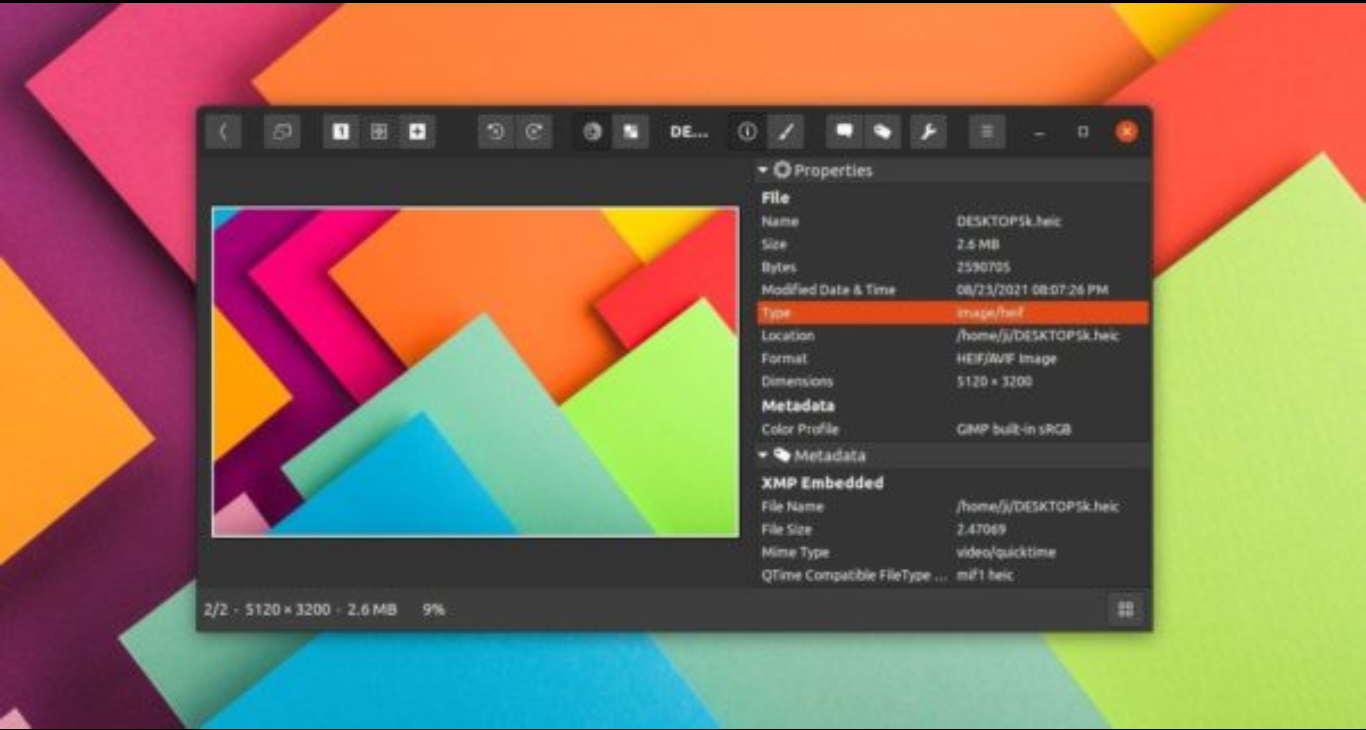Open the hamburger menu in the header bar
This screenshot has width=1366, height=730.
click(987, 131)
